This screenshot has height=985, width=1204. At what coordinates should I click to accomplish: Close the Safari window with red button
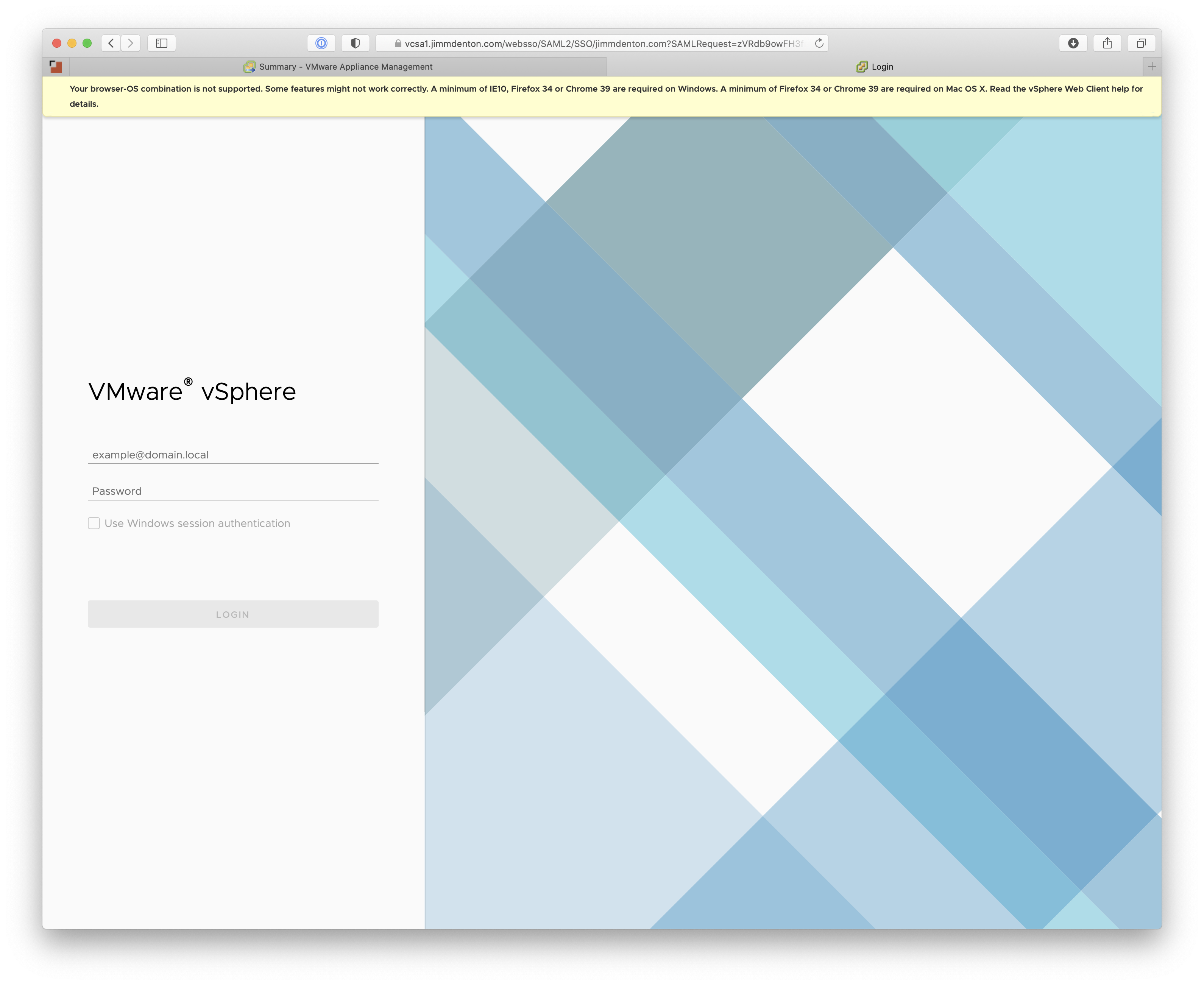(x=57, y=43)
